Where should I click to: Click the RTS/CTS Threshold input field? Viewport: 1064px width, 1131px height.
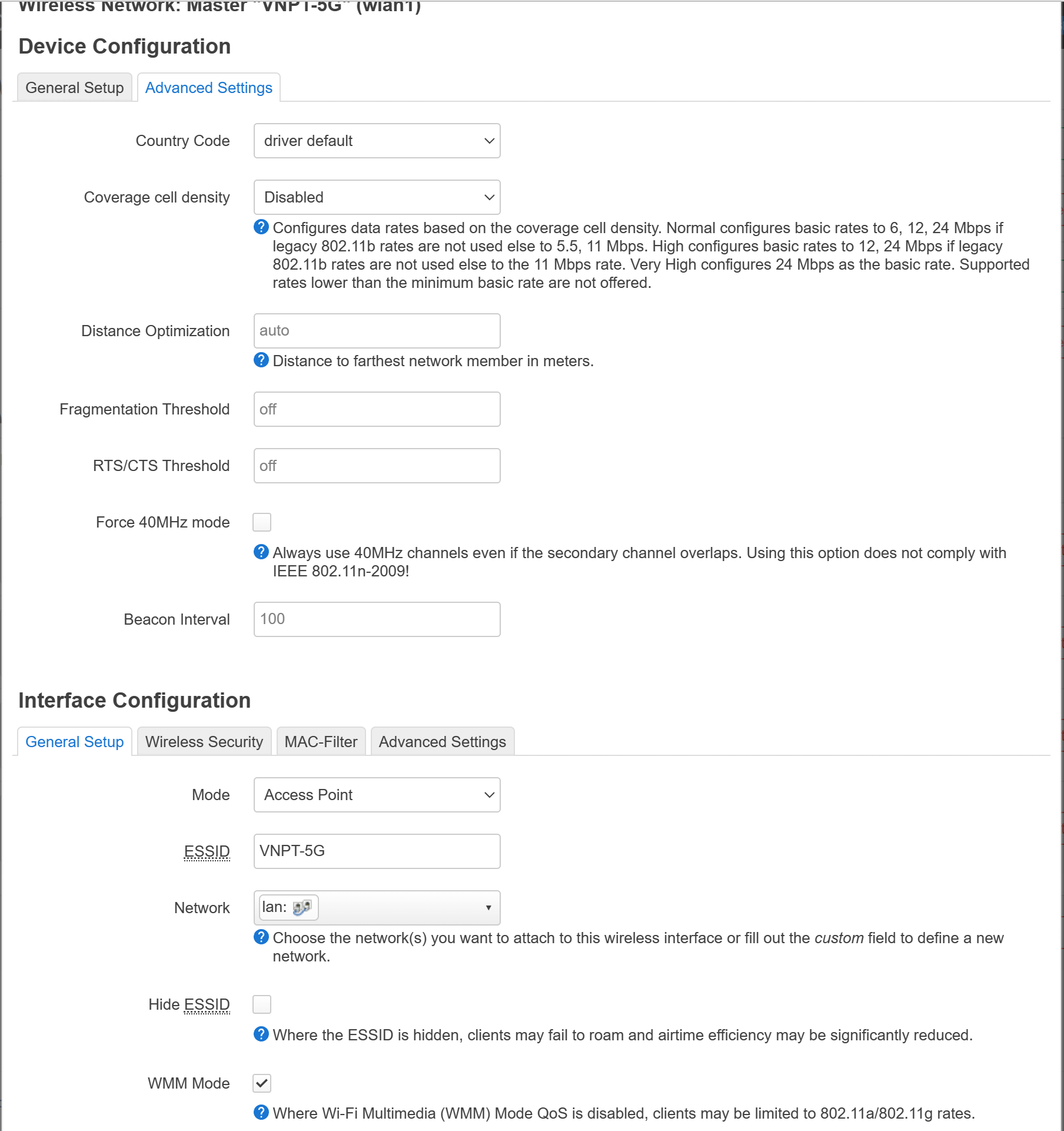pos(377,466)
